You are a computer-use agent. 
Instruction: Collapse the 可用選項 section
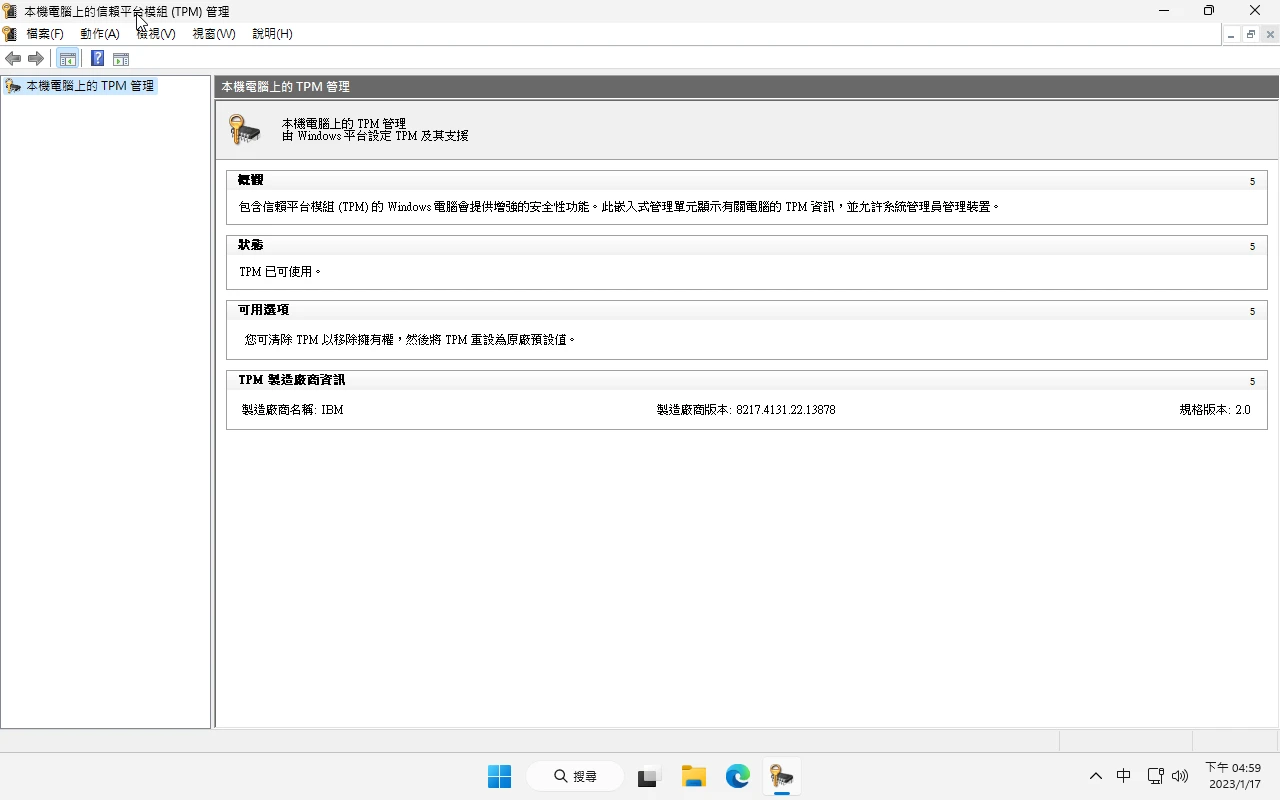tap(1252, 311)
